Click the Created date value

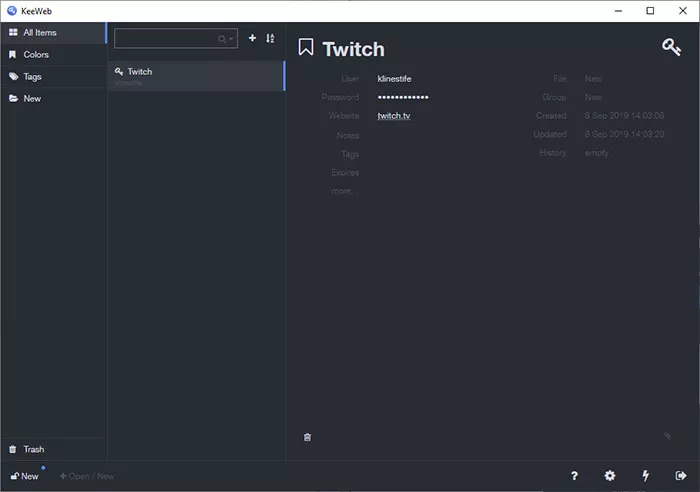624,116
